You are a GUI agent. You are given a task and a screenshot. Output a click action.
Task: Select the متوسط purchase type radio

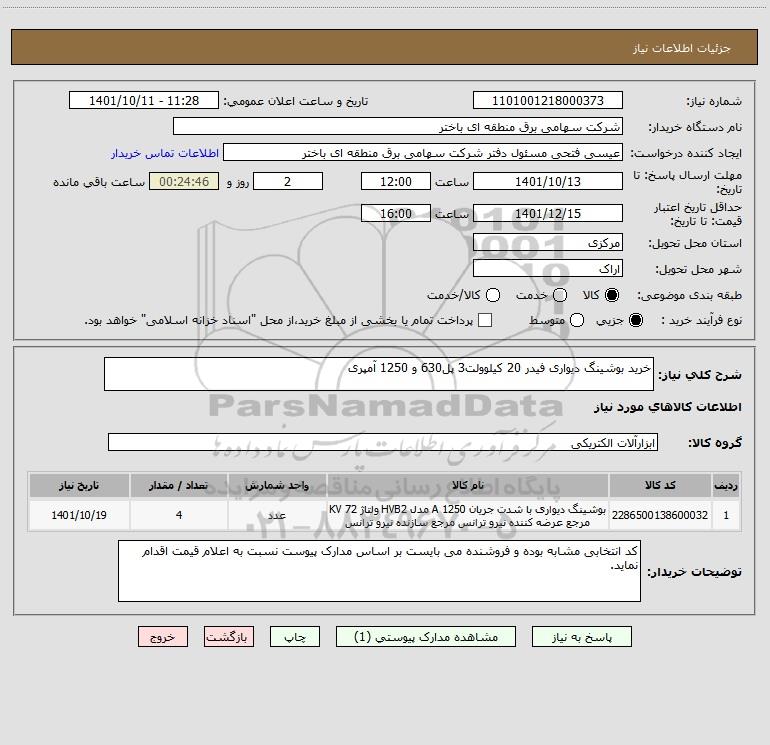tap(577, 321)
